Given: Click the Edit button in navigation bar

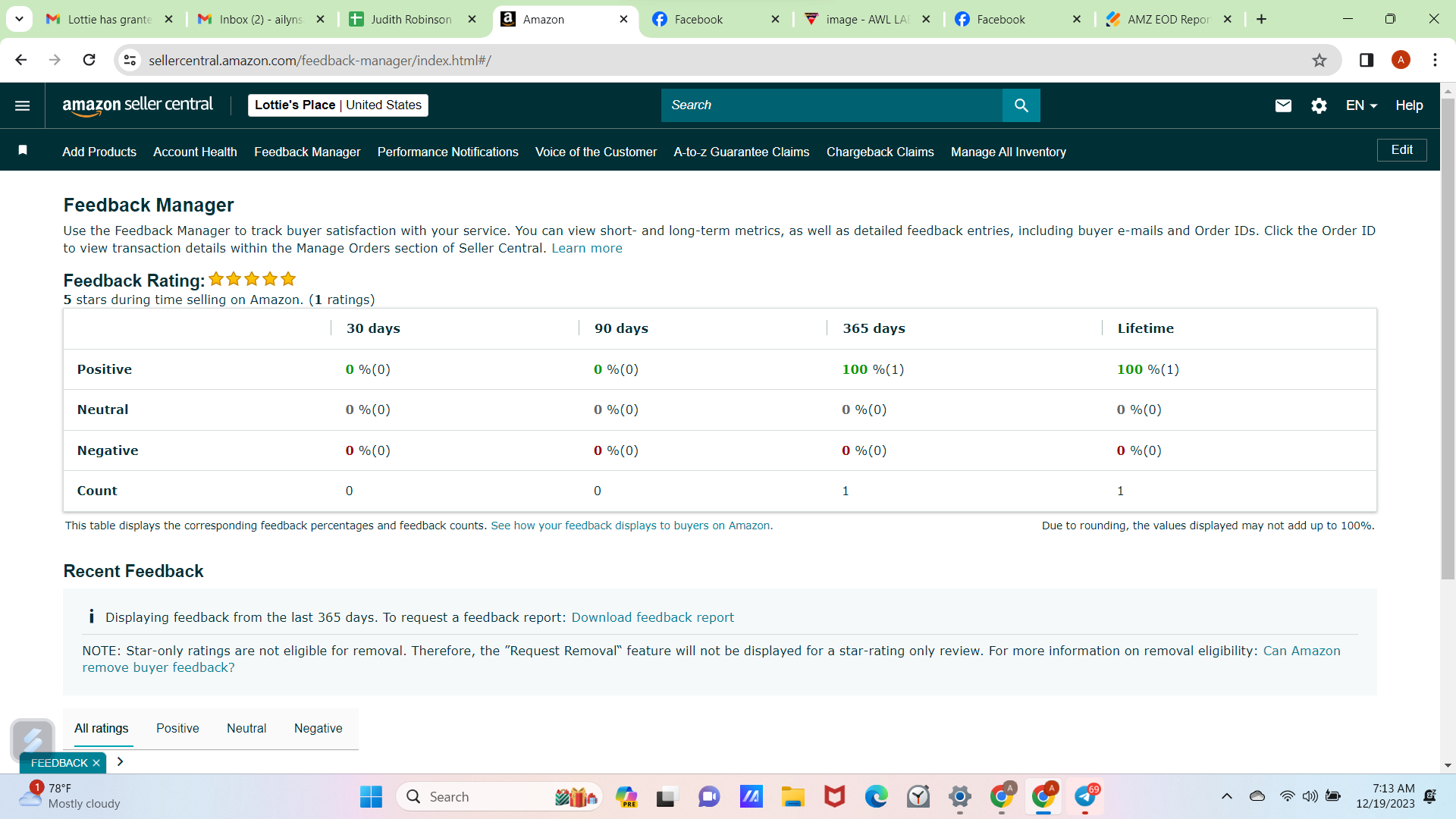Looking at the screenshot, I should (x=1402, y=150).
